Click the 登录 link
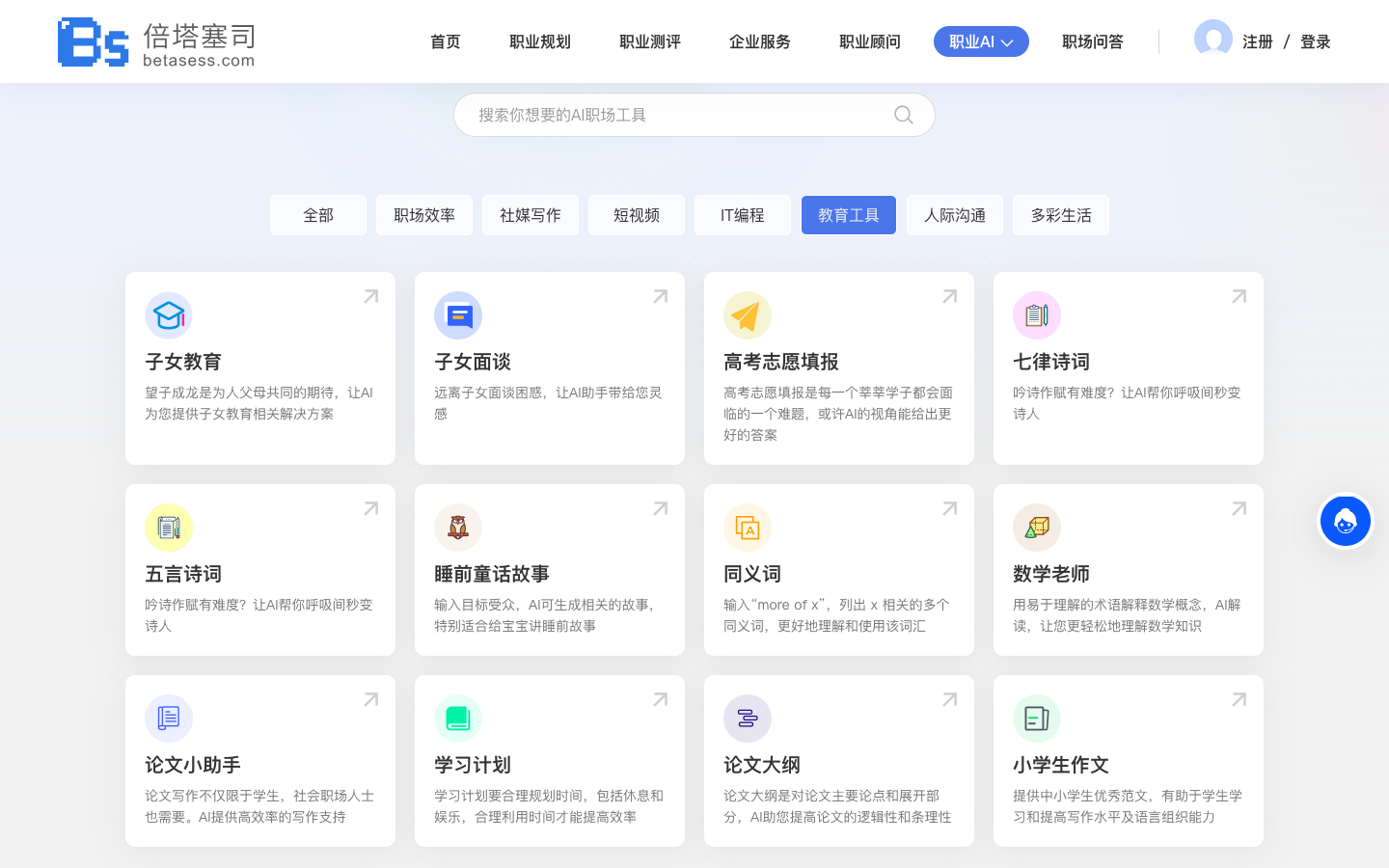 point(1315,41)
